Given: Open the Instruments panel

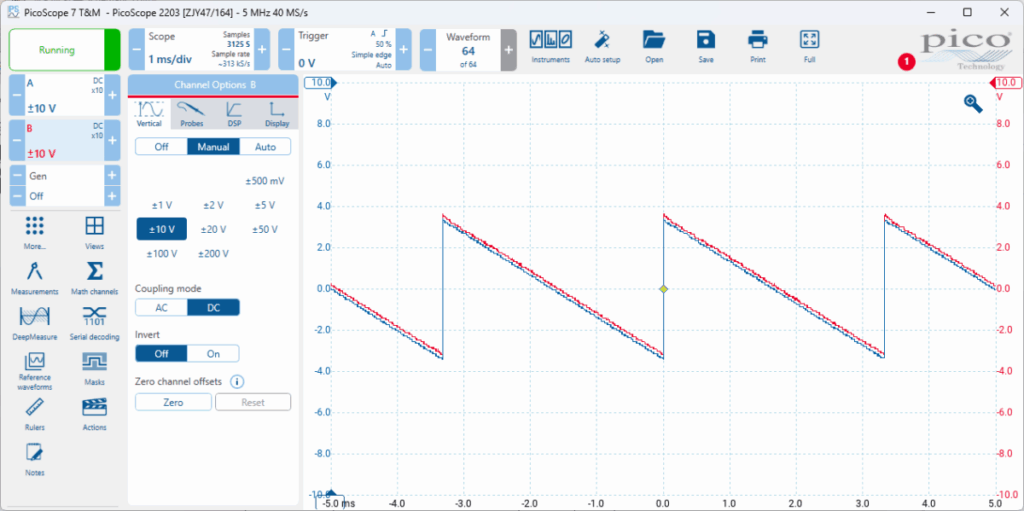Looking at the screenshot, I should click(551, 47).
